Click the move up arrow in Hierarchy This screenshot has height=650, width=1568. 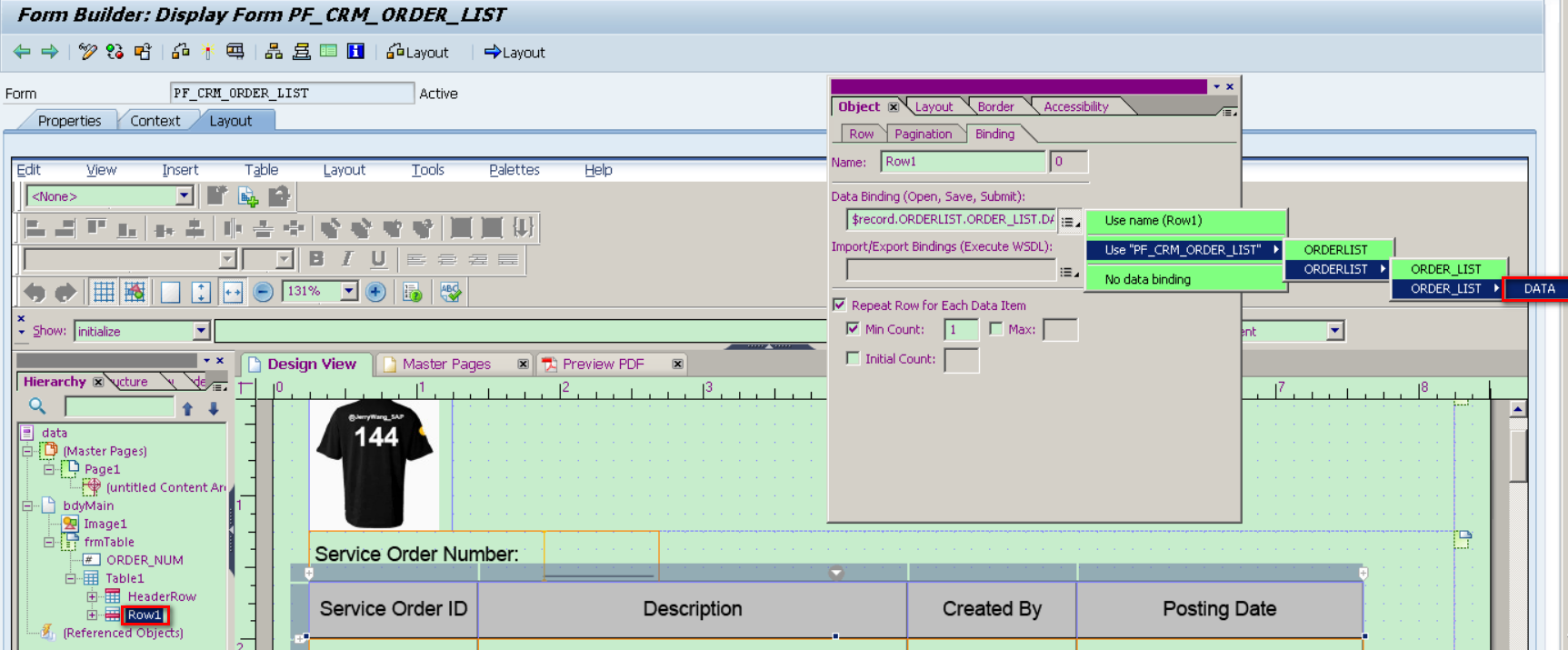pos(187,408)
